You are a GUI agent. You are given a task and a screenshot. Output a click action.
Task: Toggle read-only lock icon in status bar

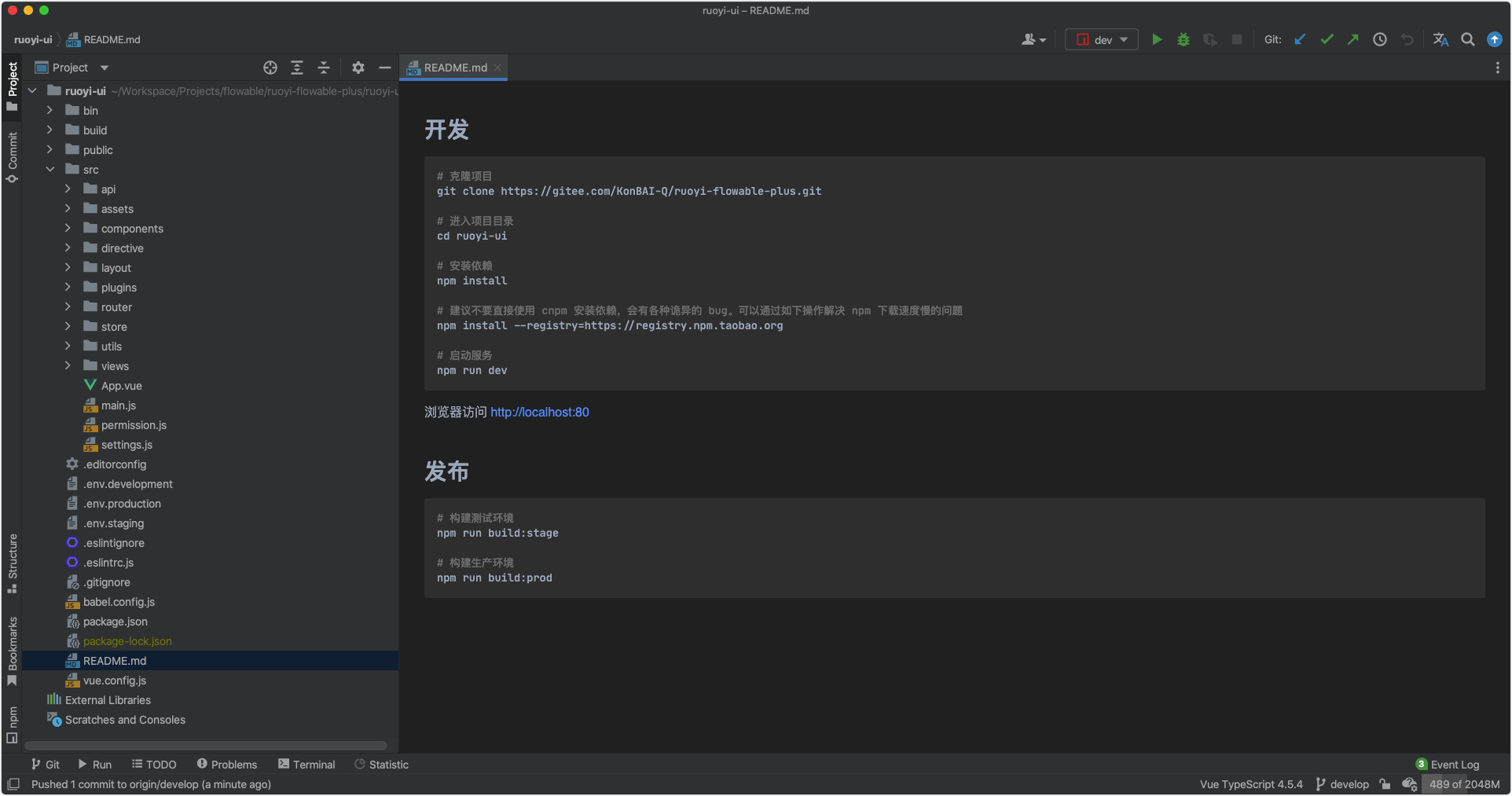1385,784
